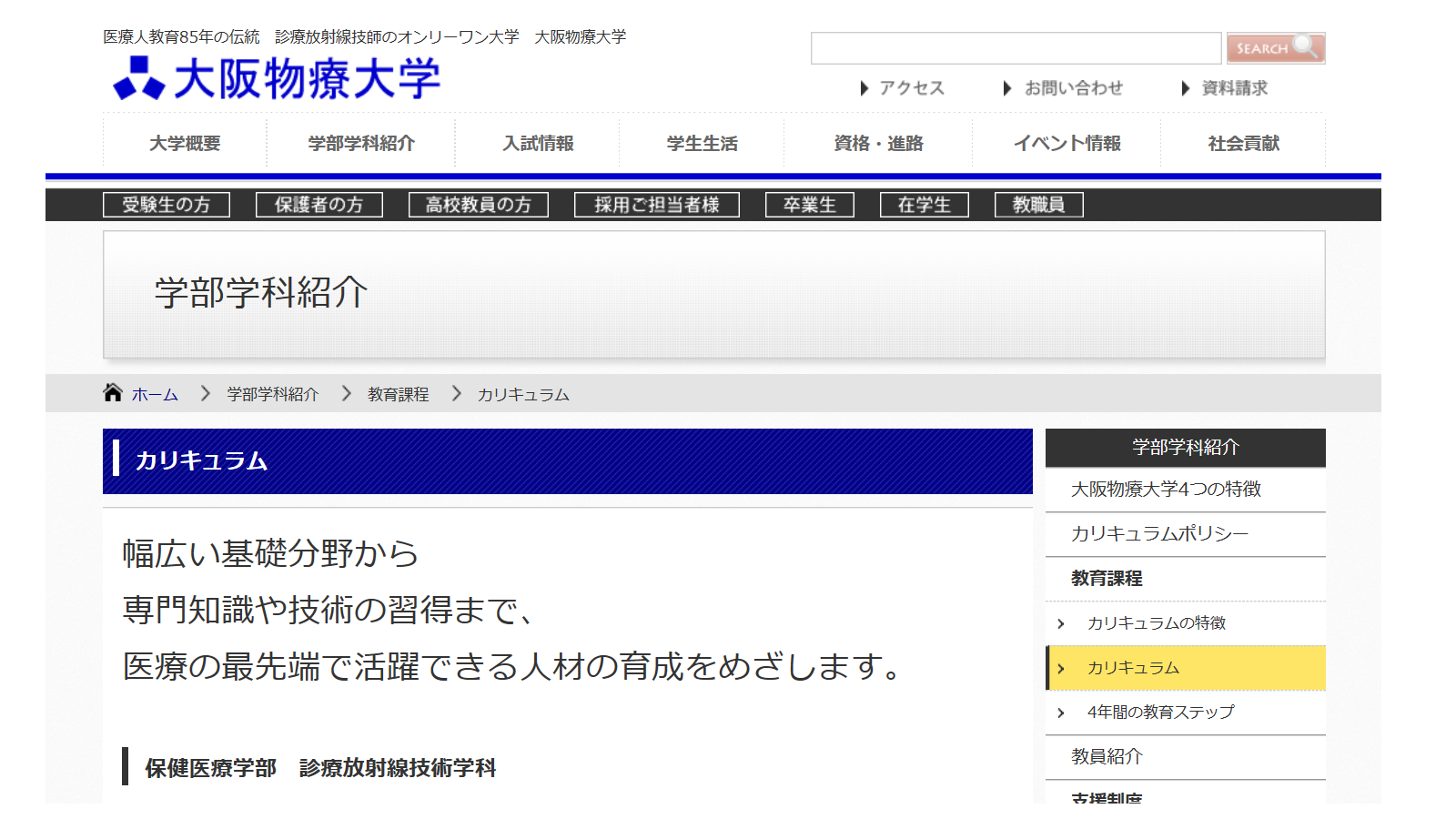The image size is (1456, 819).
Task: Click chevron beside 4年間の教育ステップ
Action: [x=1061, y=713]
